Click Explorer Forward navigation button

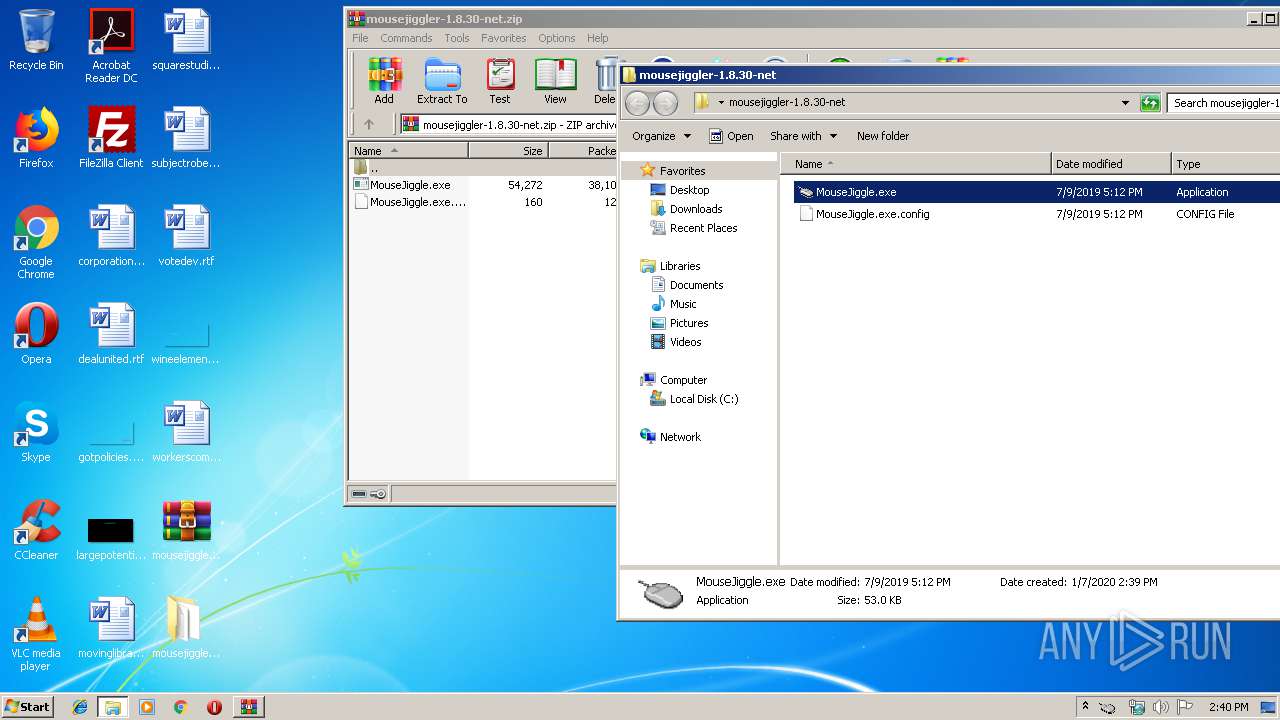pyautogui.click(x=665, y=102)
